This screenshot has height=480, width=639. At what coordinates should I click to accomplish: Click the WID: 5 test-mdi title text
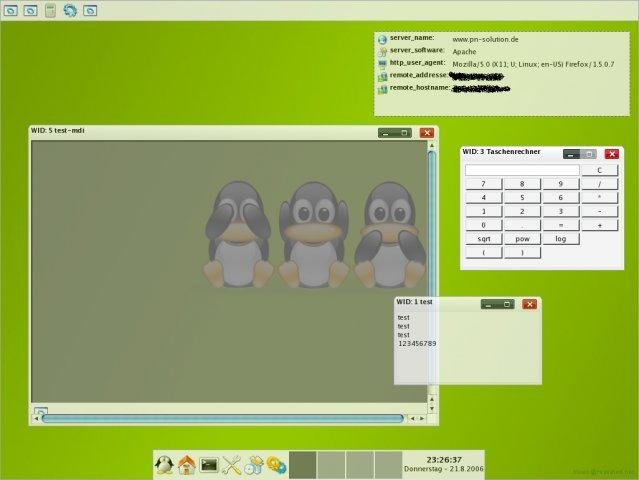[x=58, y=130]
